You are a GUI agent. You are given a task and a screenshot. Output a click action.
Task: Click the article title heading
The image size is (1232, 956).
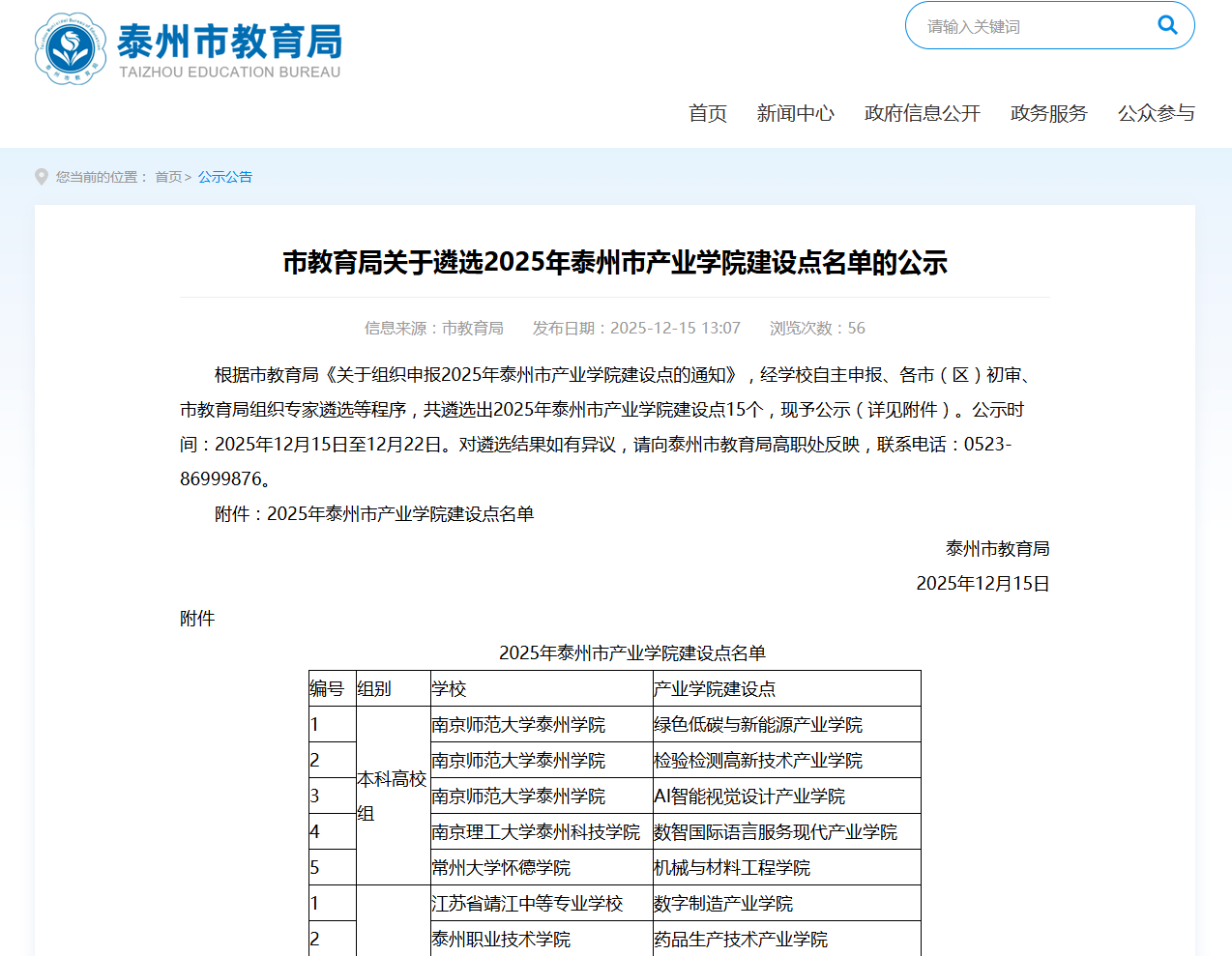(615, 262)
